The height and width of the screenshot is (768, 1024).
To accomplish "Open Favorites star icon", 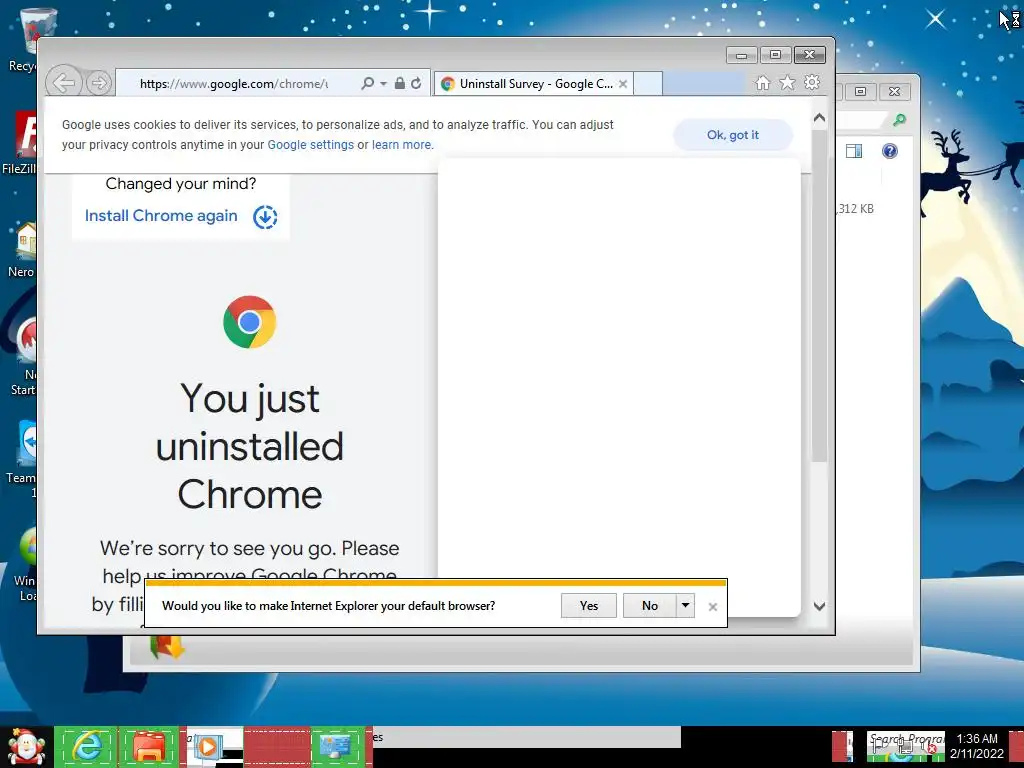I will pyautogui.click(x=787, y=83).
